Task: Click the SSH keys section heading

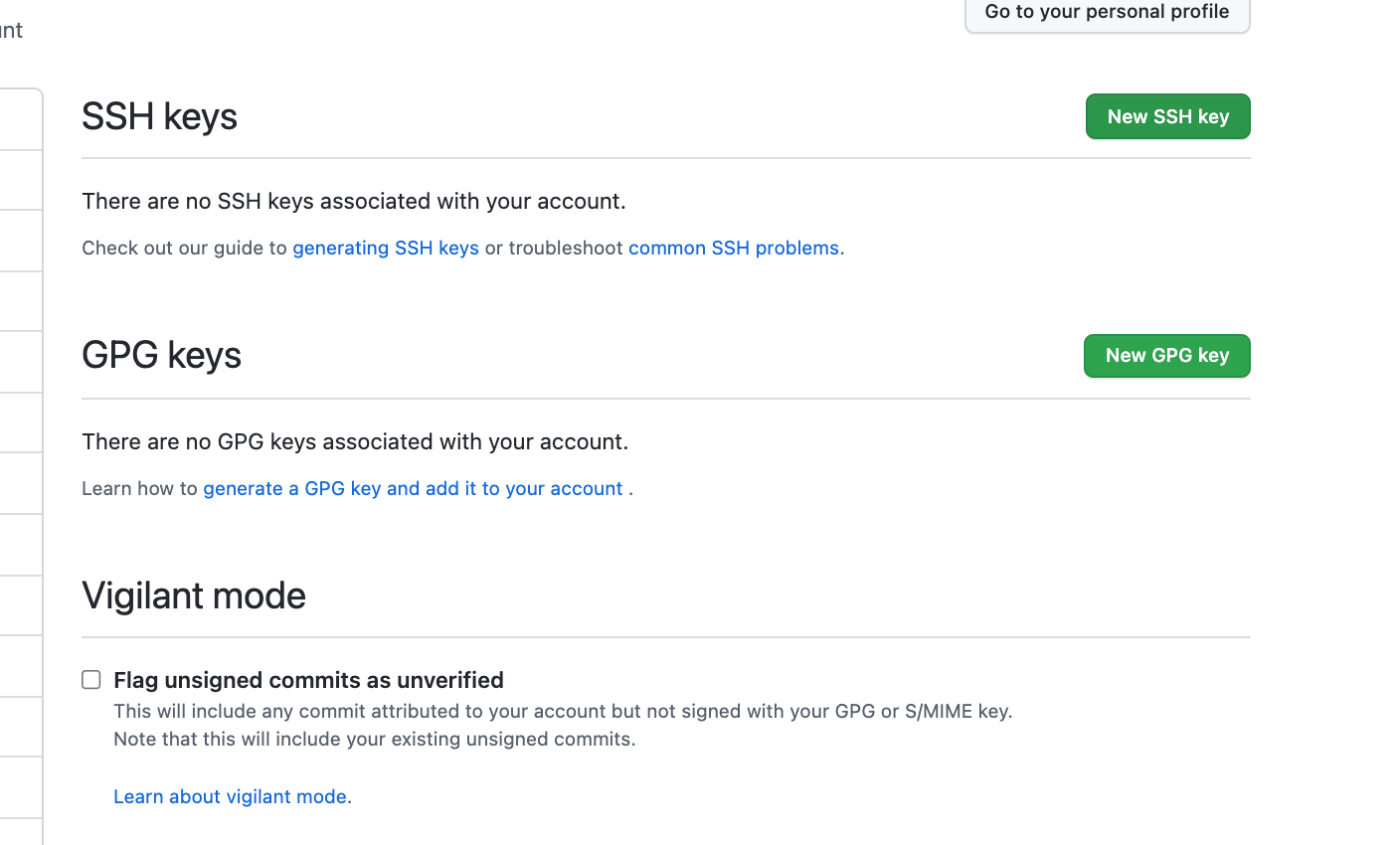Action: pyautogui.click(x=159, y=116)
